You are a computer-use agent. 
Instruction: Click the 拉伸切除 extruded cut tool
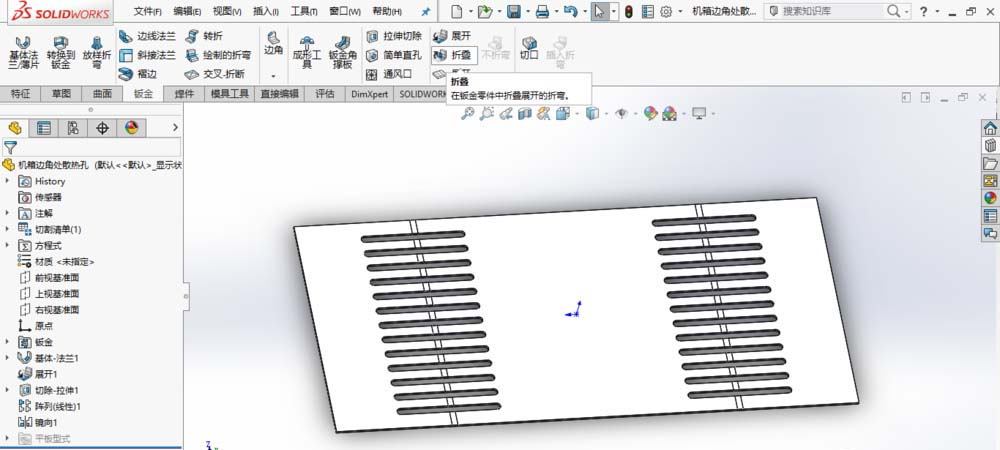[x=393, y=36]
